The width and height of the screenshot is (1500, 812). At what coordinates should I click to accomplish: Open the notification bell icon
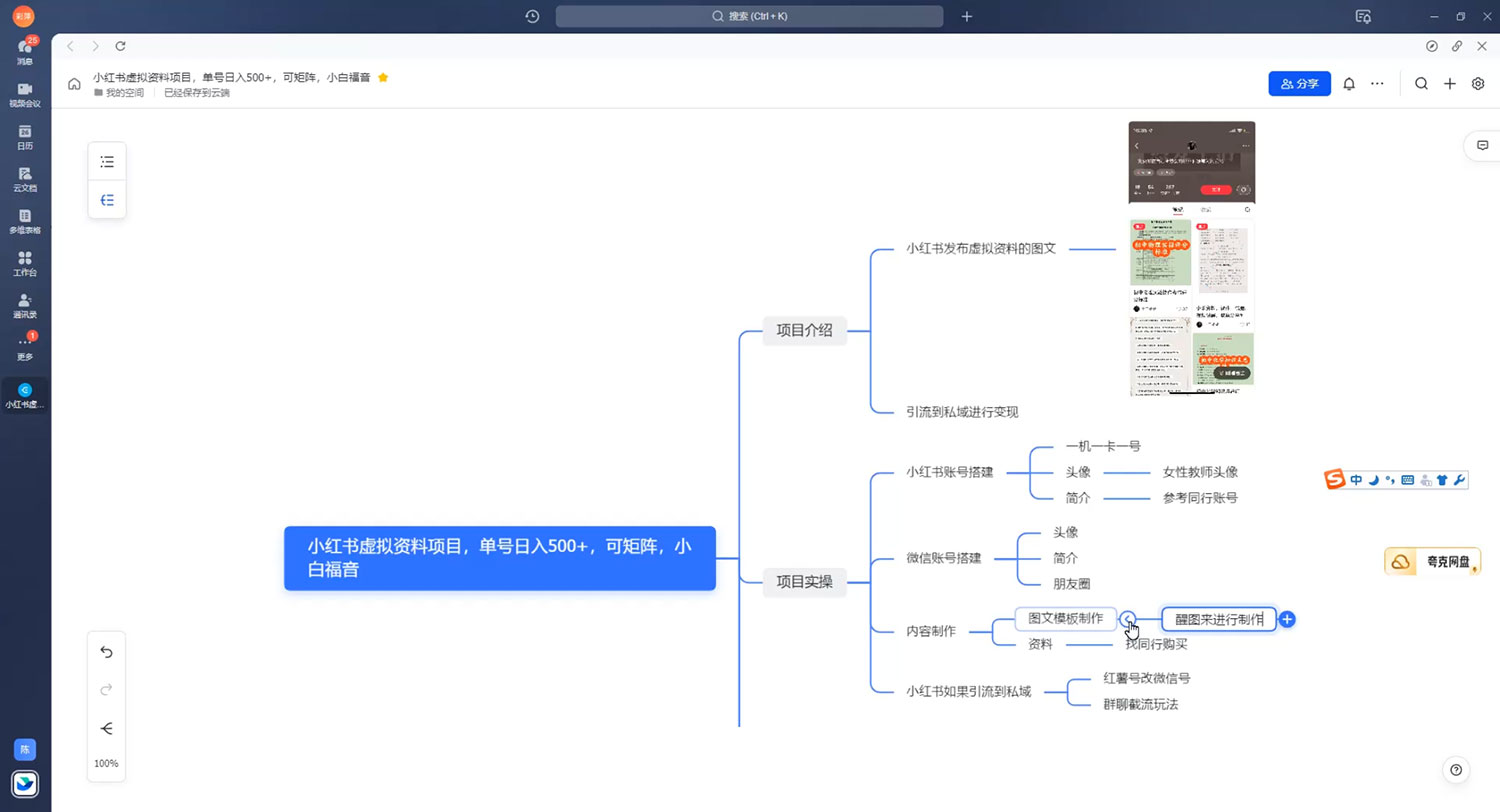(1348, 84)
